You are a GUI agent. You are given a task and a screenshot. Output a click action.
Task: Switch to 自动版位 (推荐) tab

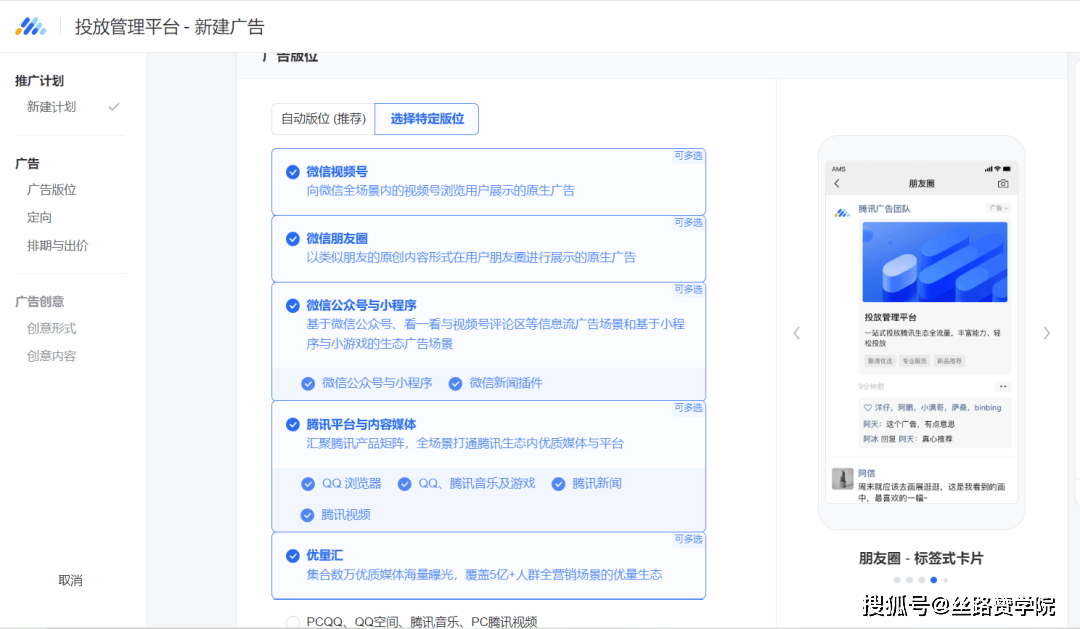(x=323, y=118)
